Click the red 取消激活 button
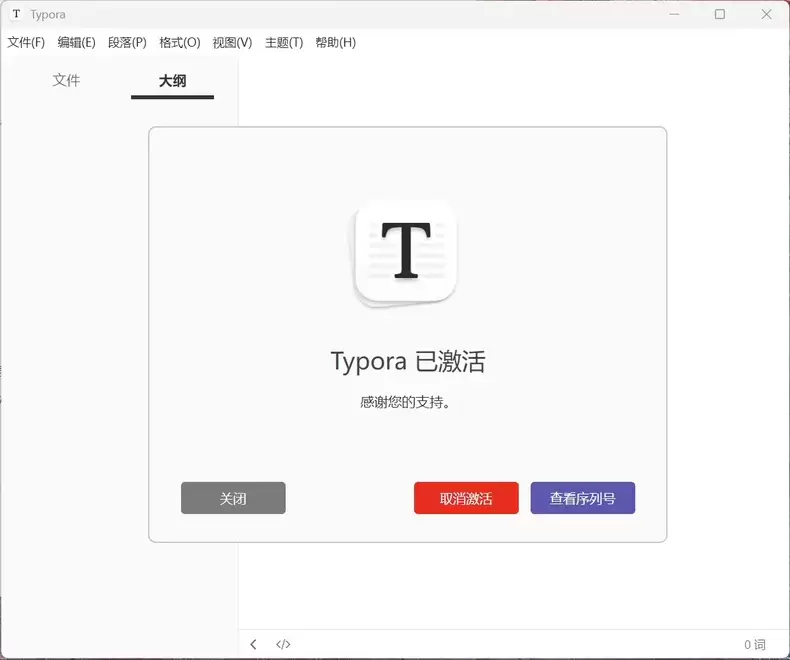790x660 pixels. coord(466,498)
